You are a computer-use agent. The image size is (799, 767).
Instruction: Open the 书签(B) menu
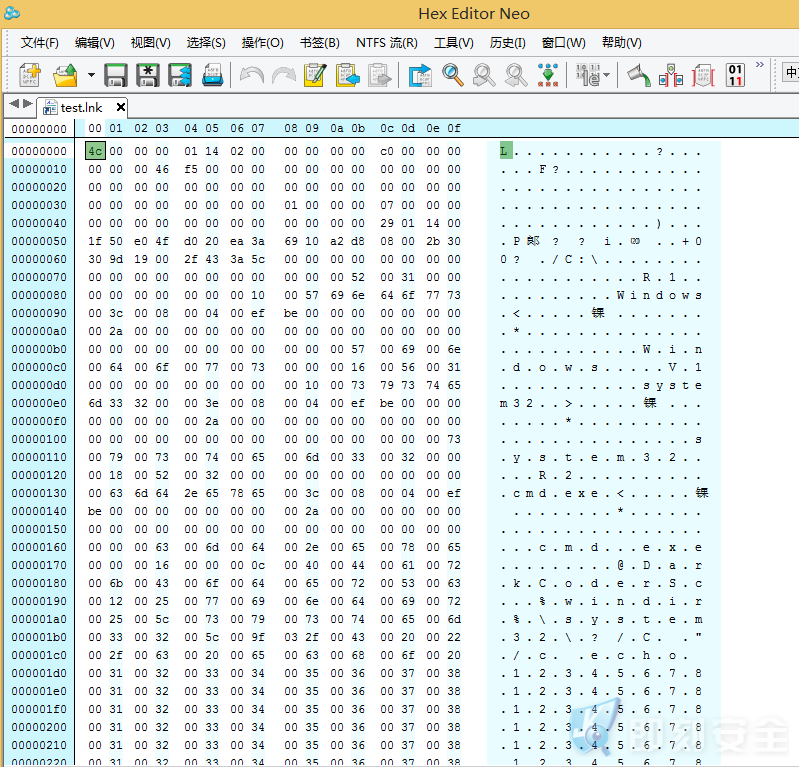319,43
